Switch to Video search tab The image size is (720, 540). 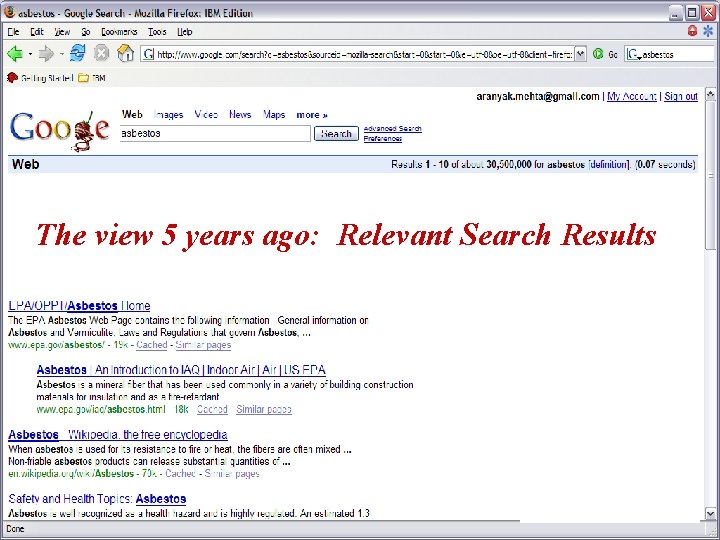[206, 114]
